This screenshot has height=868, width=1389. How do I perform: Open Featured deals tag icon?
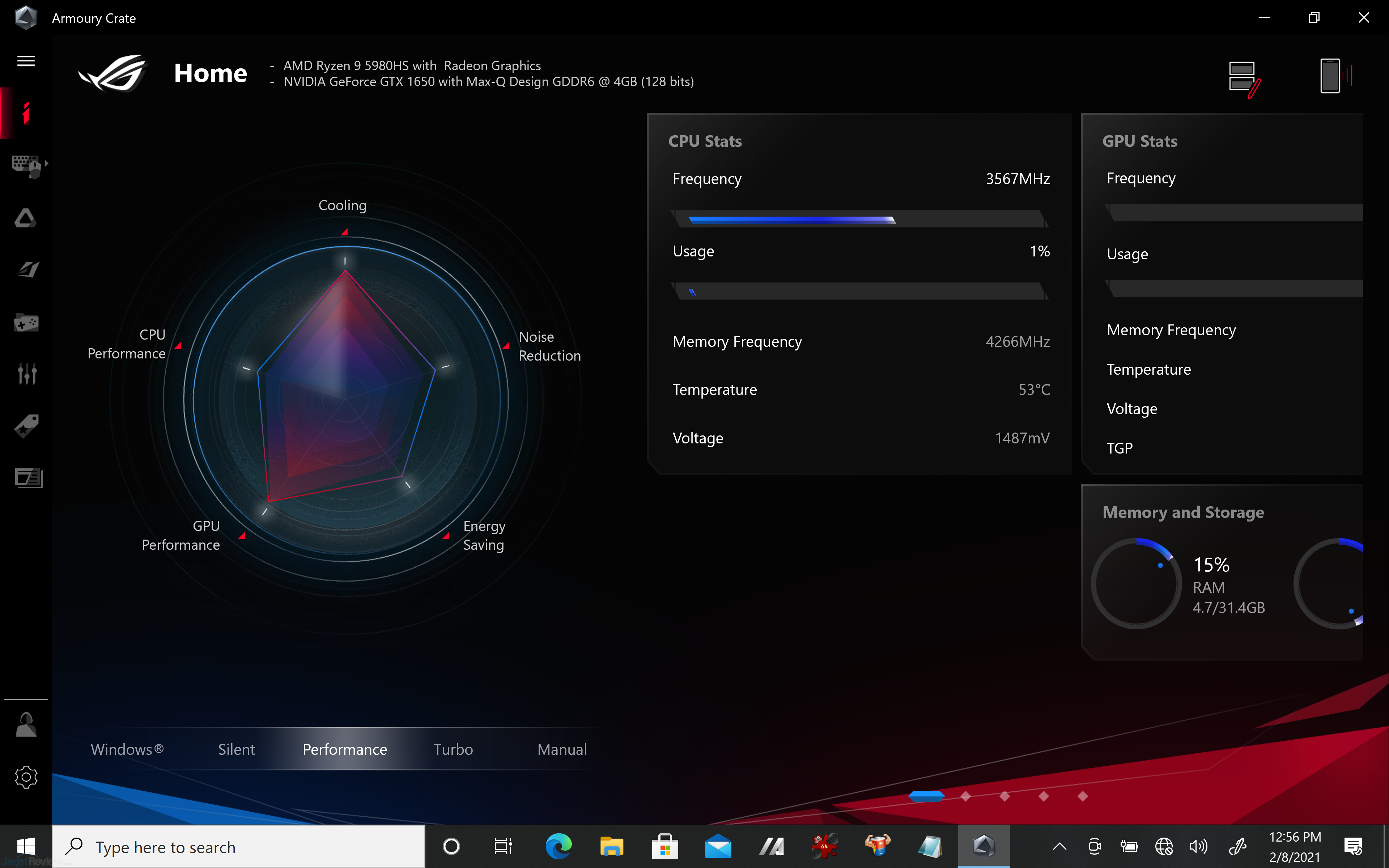[x=26, y=426]
